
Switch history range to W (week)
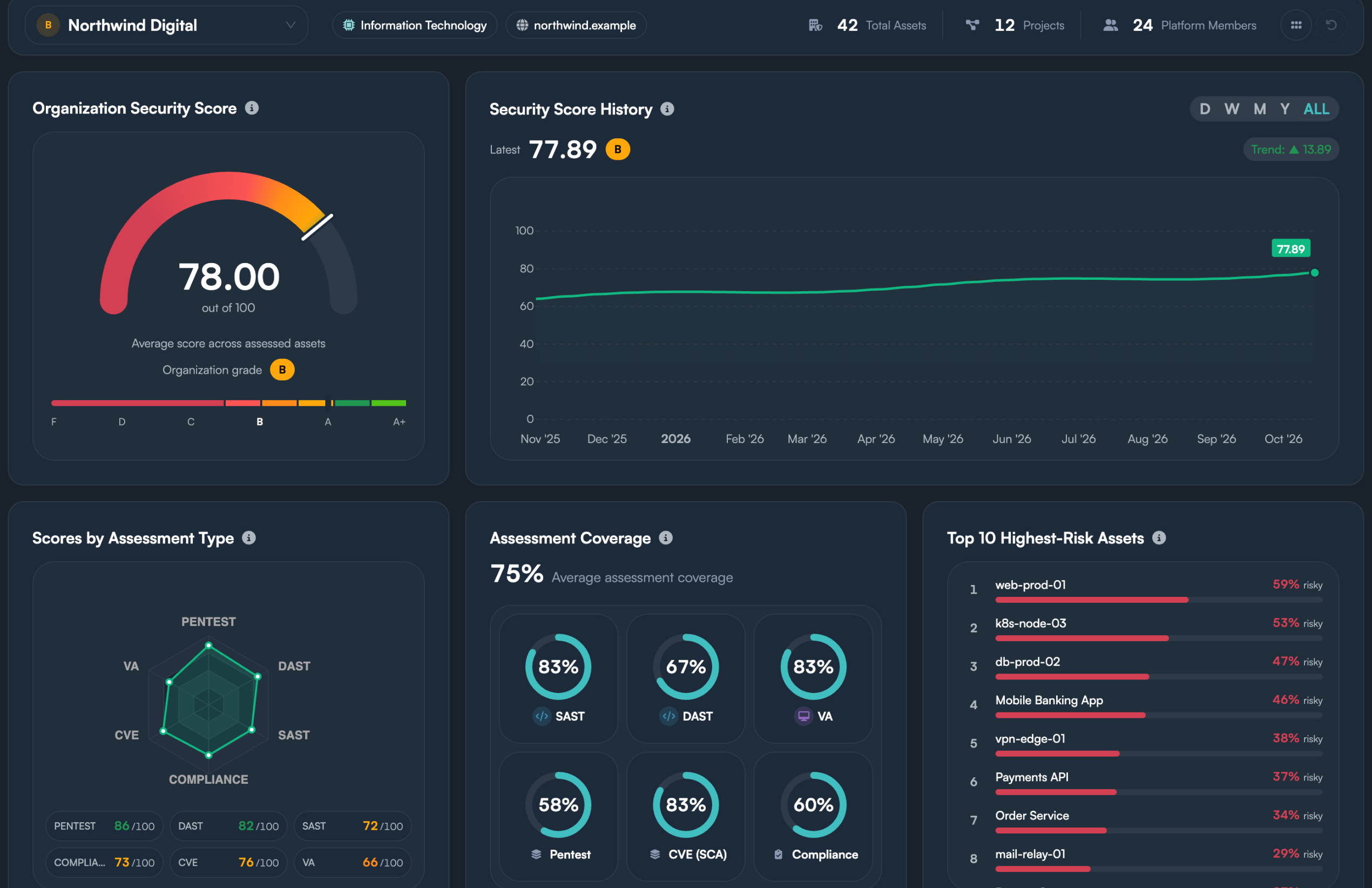1232,109
